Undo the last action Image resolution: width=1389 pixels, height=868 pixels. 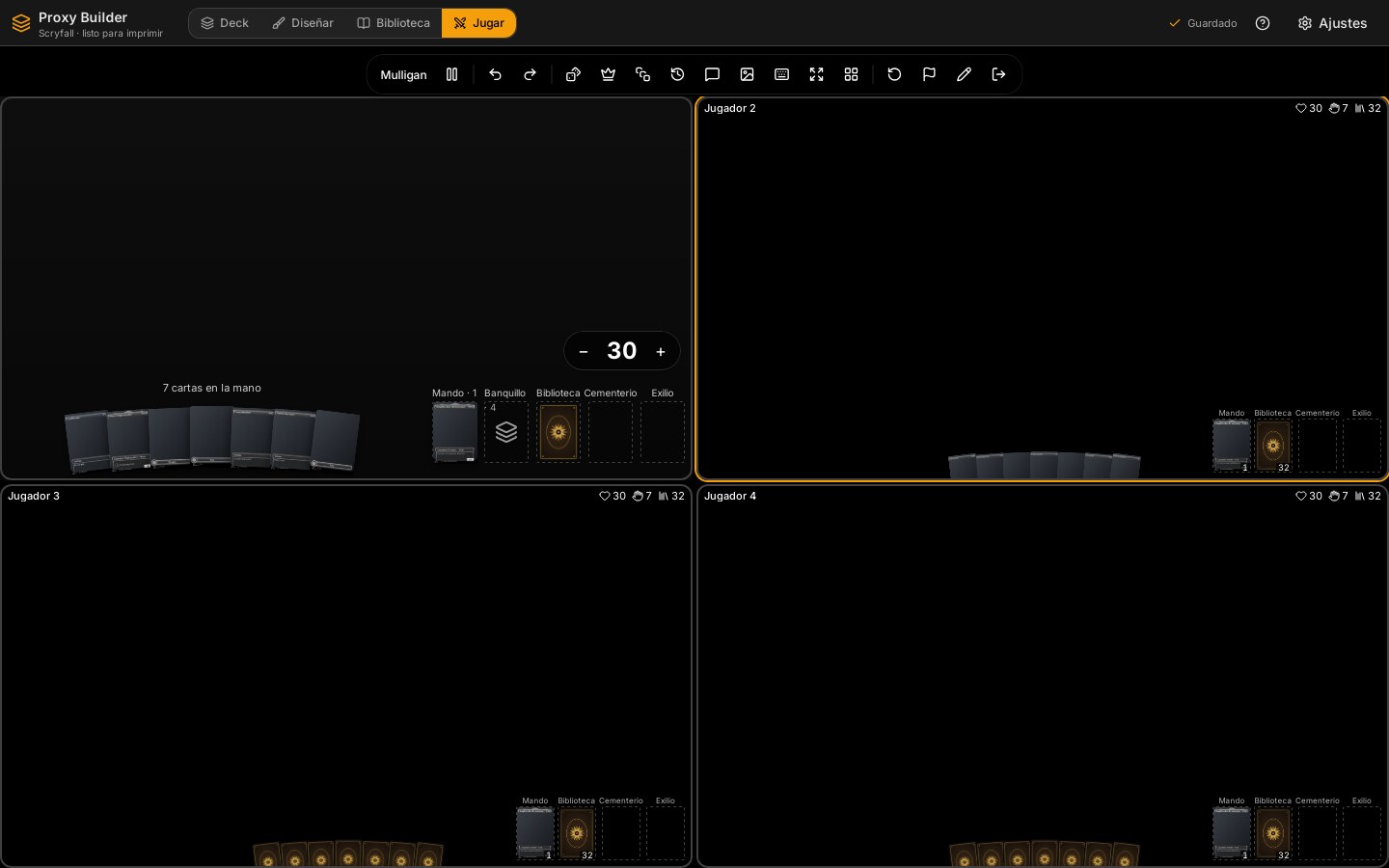[495, 74]
